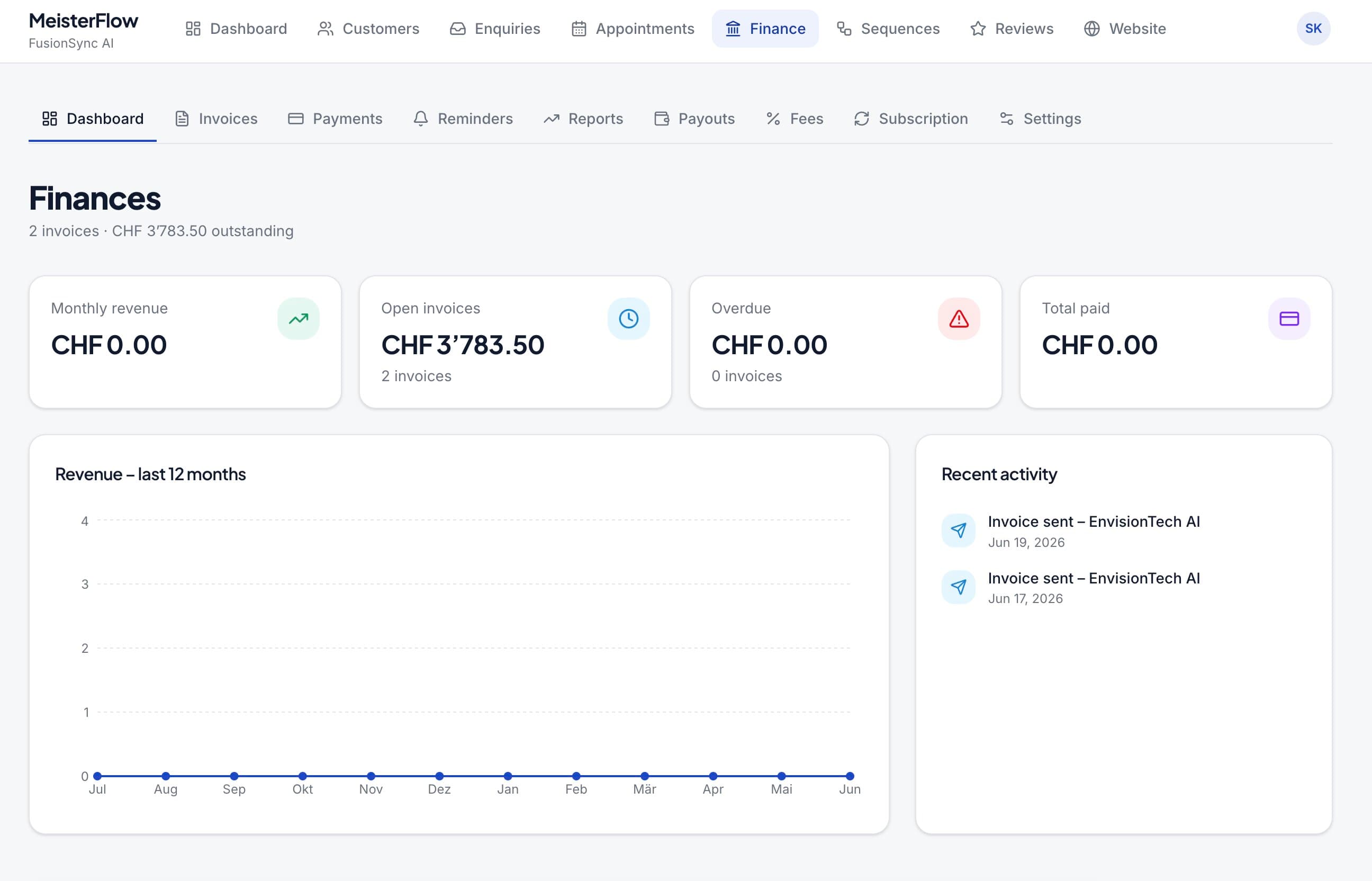Select the finance Dashboard sub-tab
Screen dimensions: 1372x881
pos(93,119)
